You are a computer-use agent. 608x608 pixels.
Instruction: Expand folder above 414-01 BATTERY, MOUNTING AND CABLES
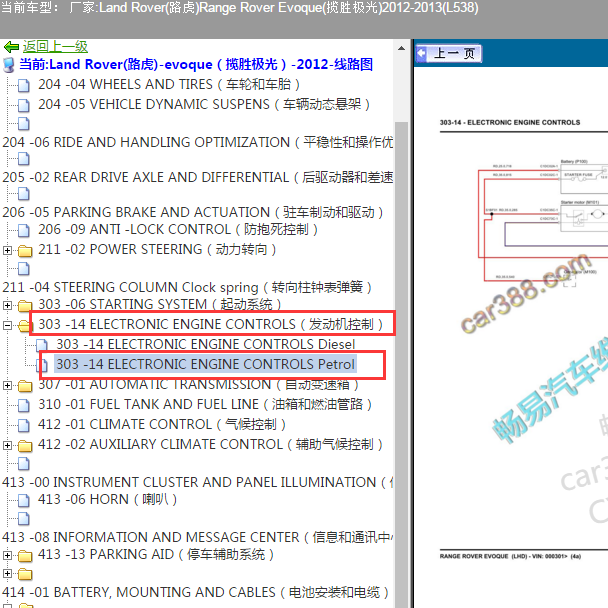pyautogui.click(x=7, y=573)
